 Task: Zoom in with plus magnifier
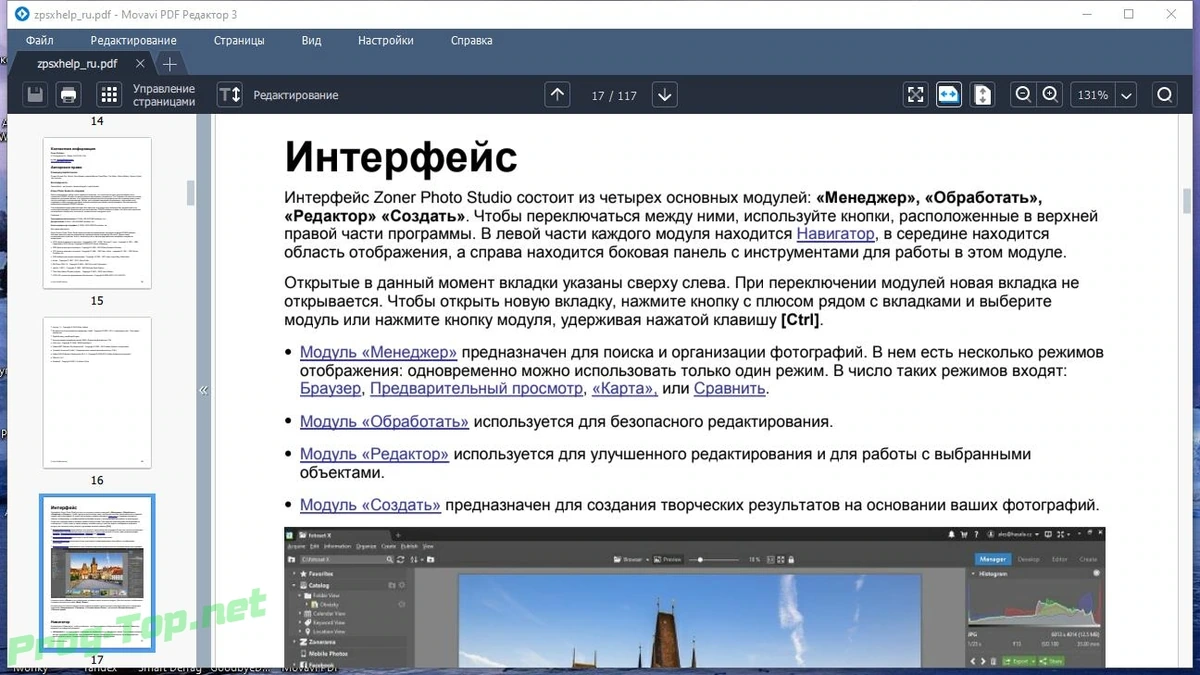(1050, 95)
